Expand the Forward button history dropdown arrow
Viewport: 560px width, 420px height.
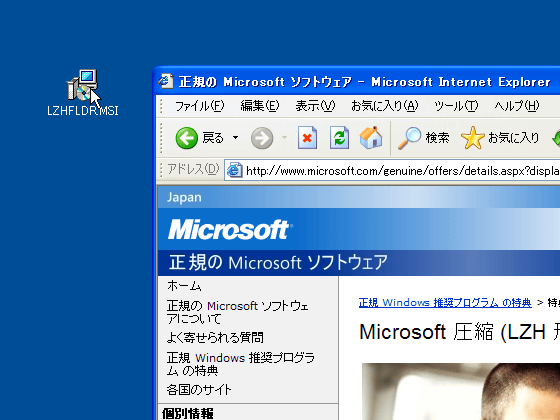pyautogui.click(x=284, y=138)
